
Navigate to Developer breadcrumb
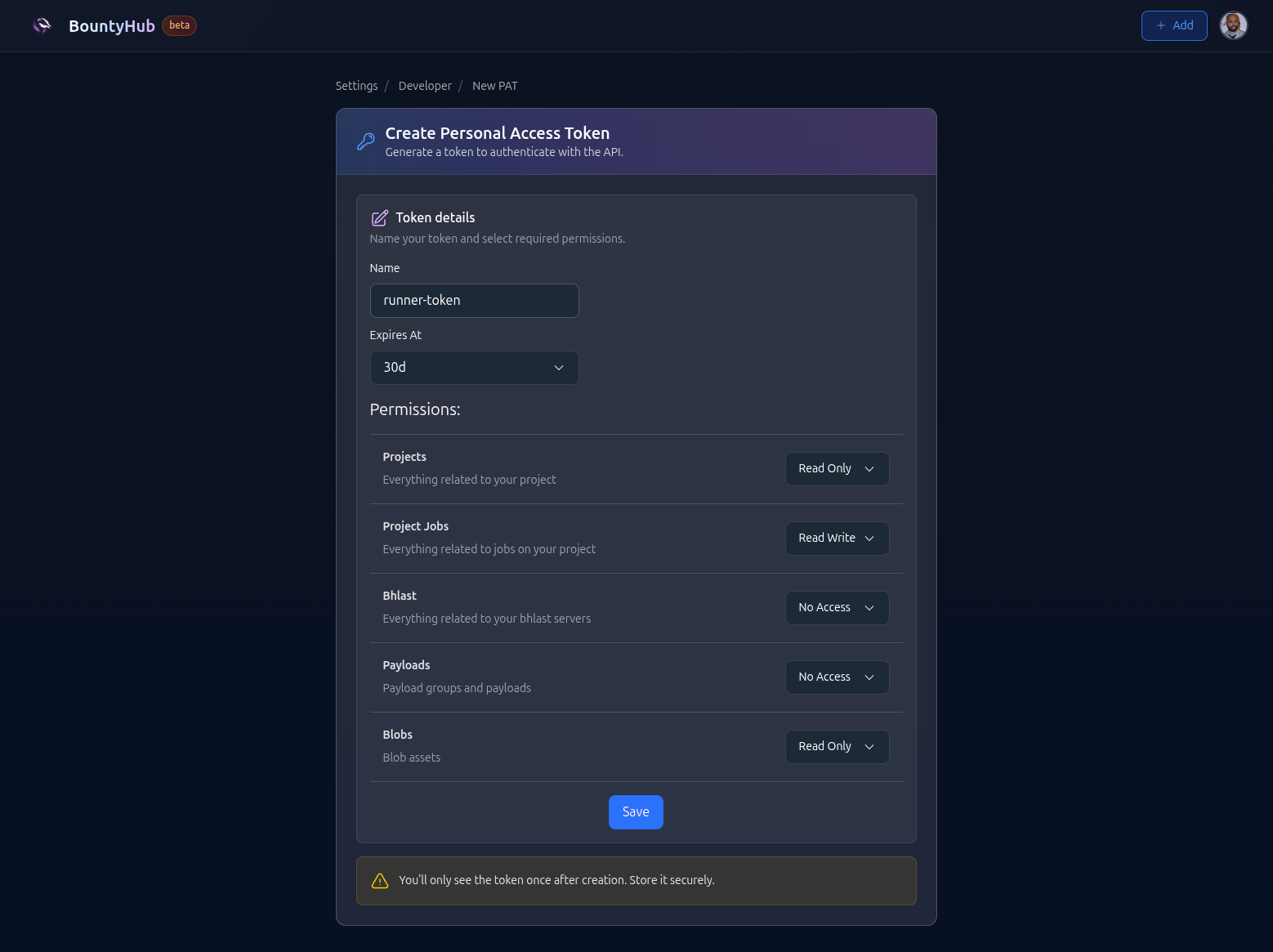pos(425,86)
